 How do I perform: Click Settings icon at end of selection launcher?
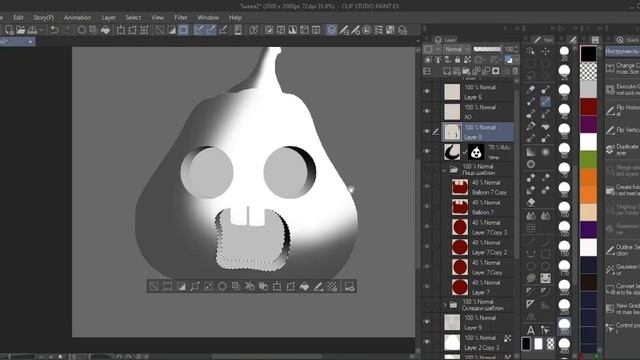(x=349, y=286)
